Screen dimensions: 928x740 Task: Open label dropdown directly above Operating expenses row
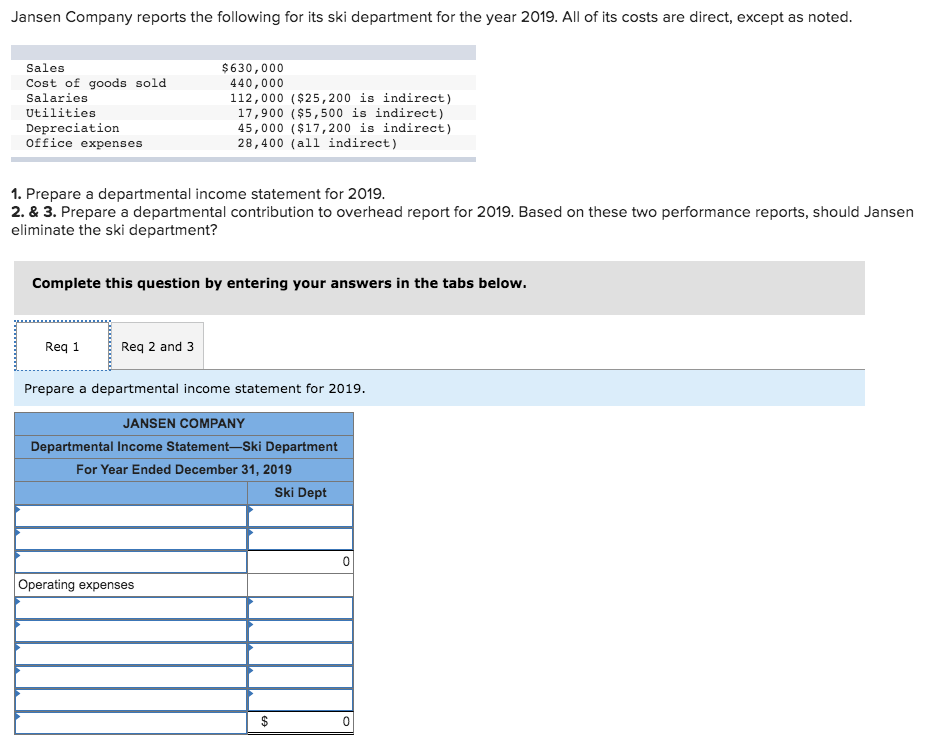point(131,562)
